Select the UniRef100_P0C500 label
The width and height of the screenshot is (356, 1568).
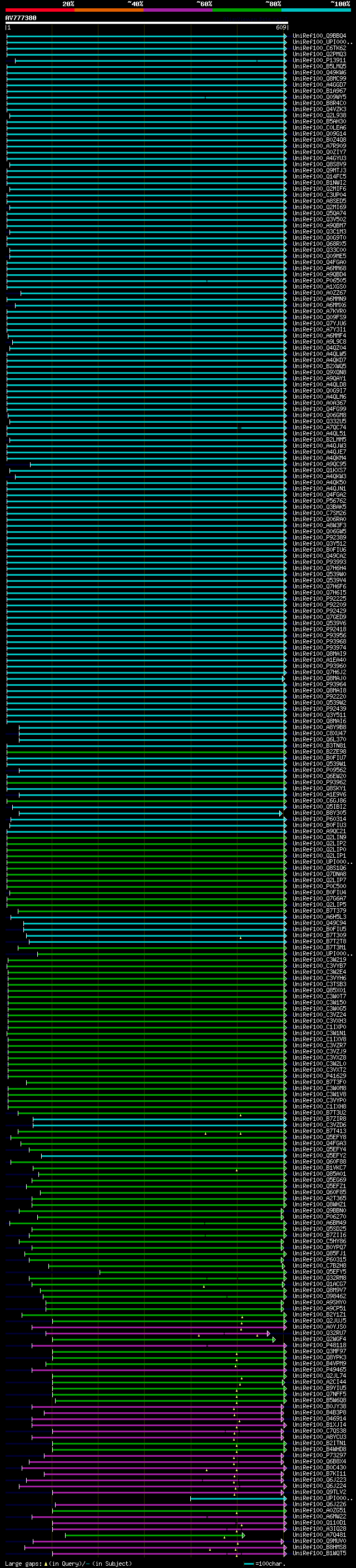click(319, 886)
